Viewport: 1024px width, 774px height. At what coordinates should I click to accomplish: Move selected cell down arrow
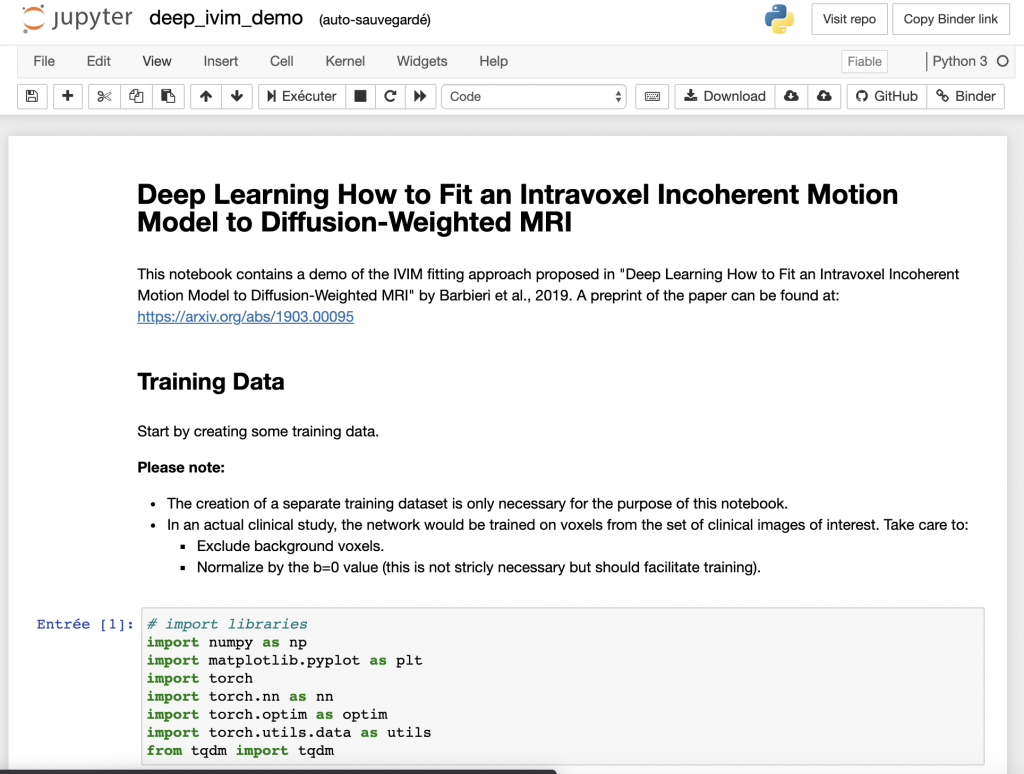tap(237, 96)
